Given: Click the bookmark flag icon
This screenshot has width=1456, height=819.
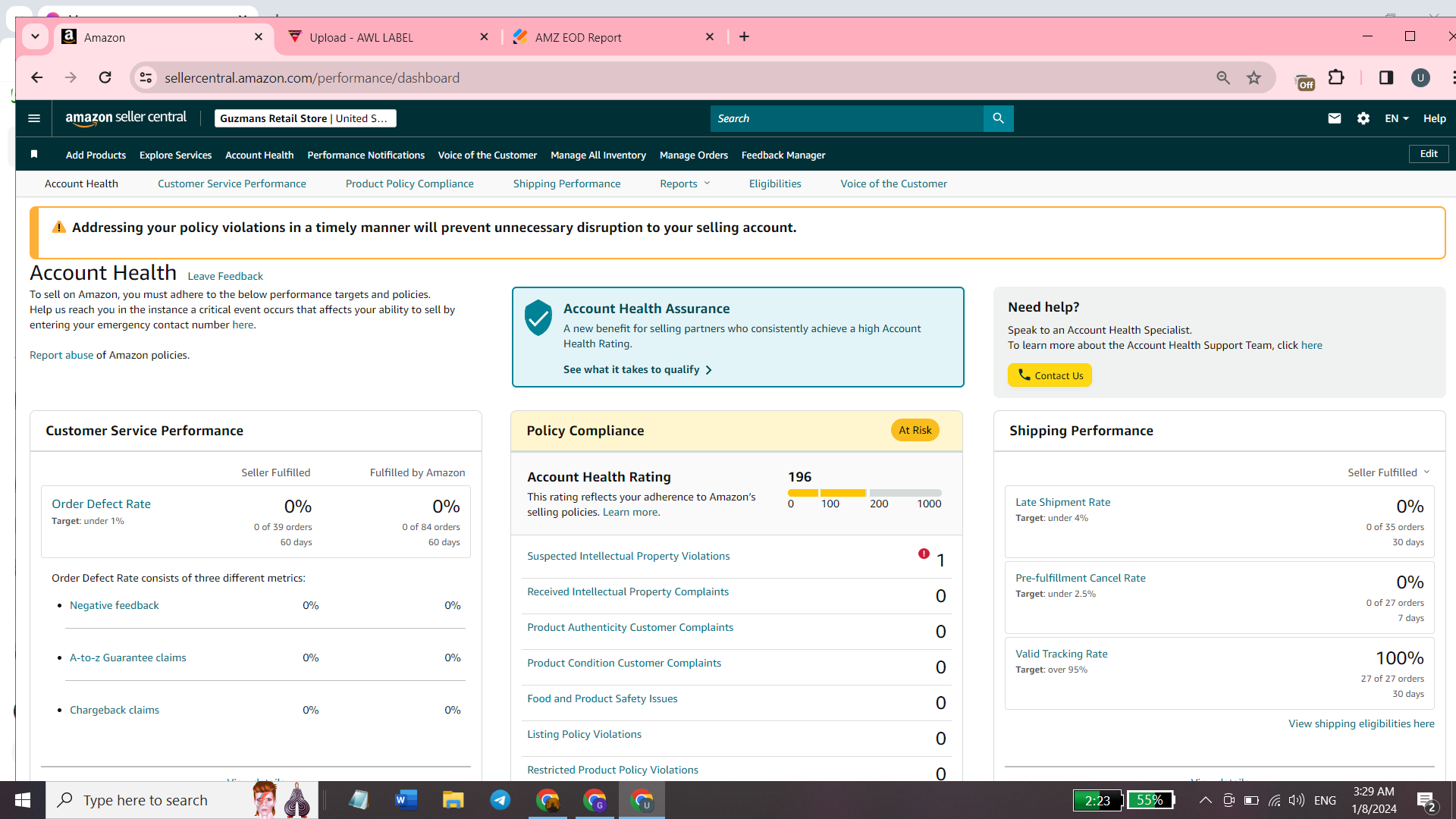Looking at the screenshot, I should click(x=34, y=155).
